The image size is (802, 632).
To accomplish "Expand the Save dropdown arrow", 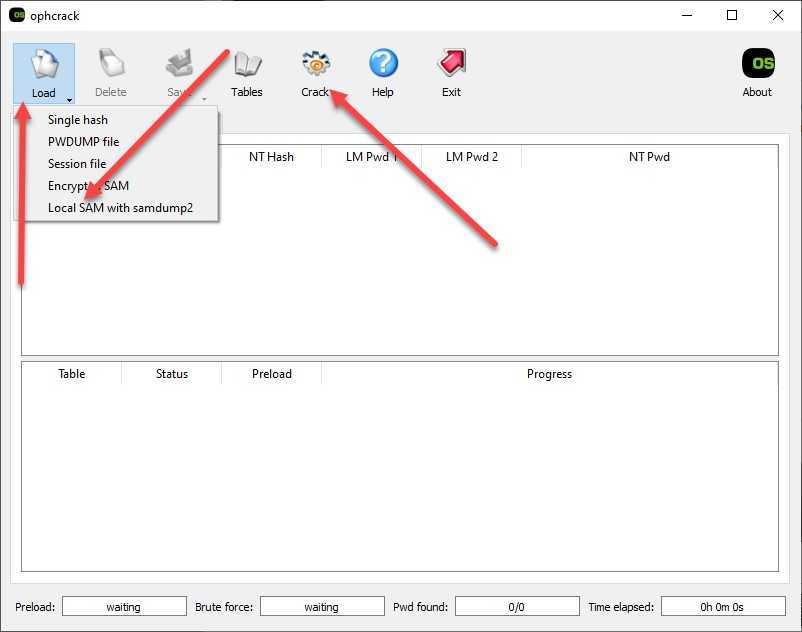I will click(204, 99).
